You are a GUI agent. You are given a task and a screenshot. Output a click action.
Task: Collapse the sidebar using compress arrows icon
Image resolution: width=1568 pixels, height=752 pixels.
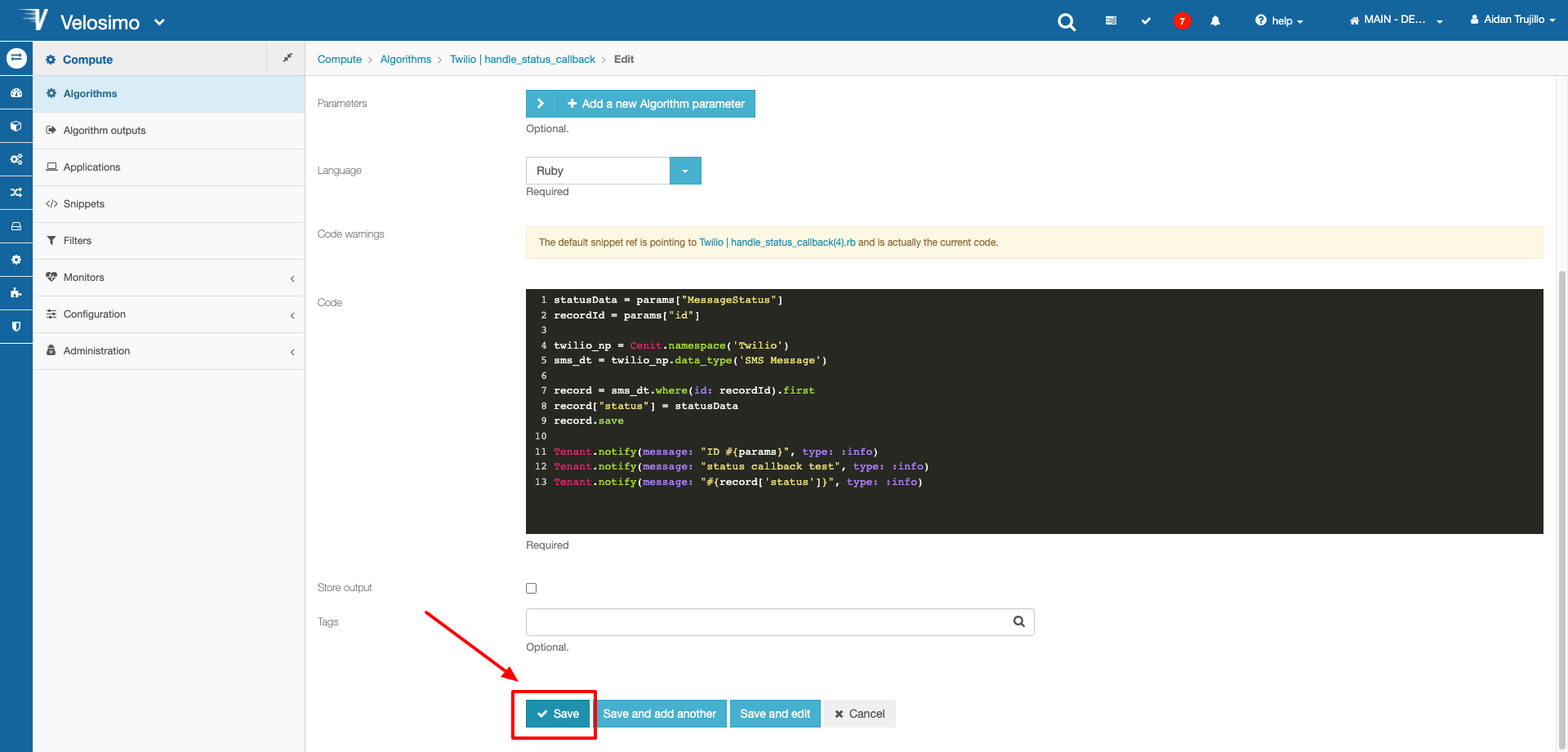coord(287,58)
